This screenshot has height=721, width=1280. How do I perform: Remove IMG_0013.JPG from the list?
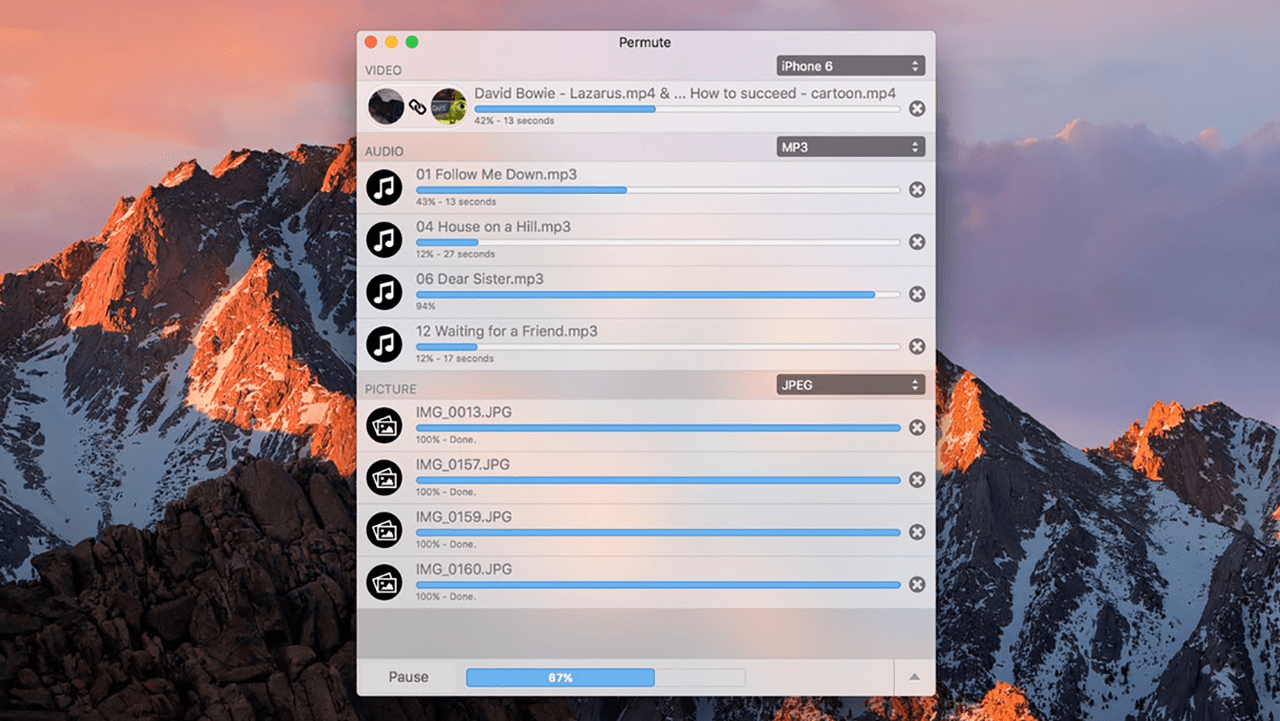[x=917, y=428]
